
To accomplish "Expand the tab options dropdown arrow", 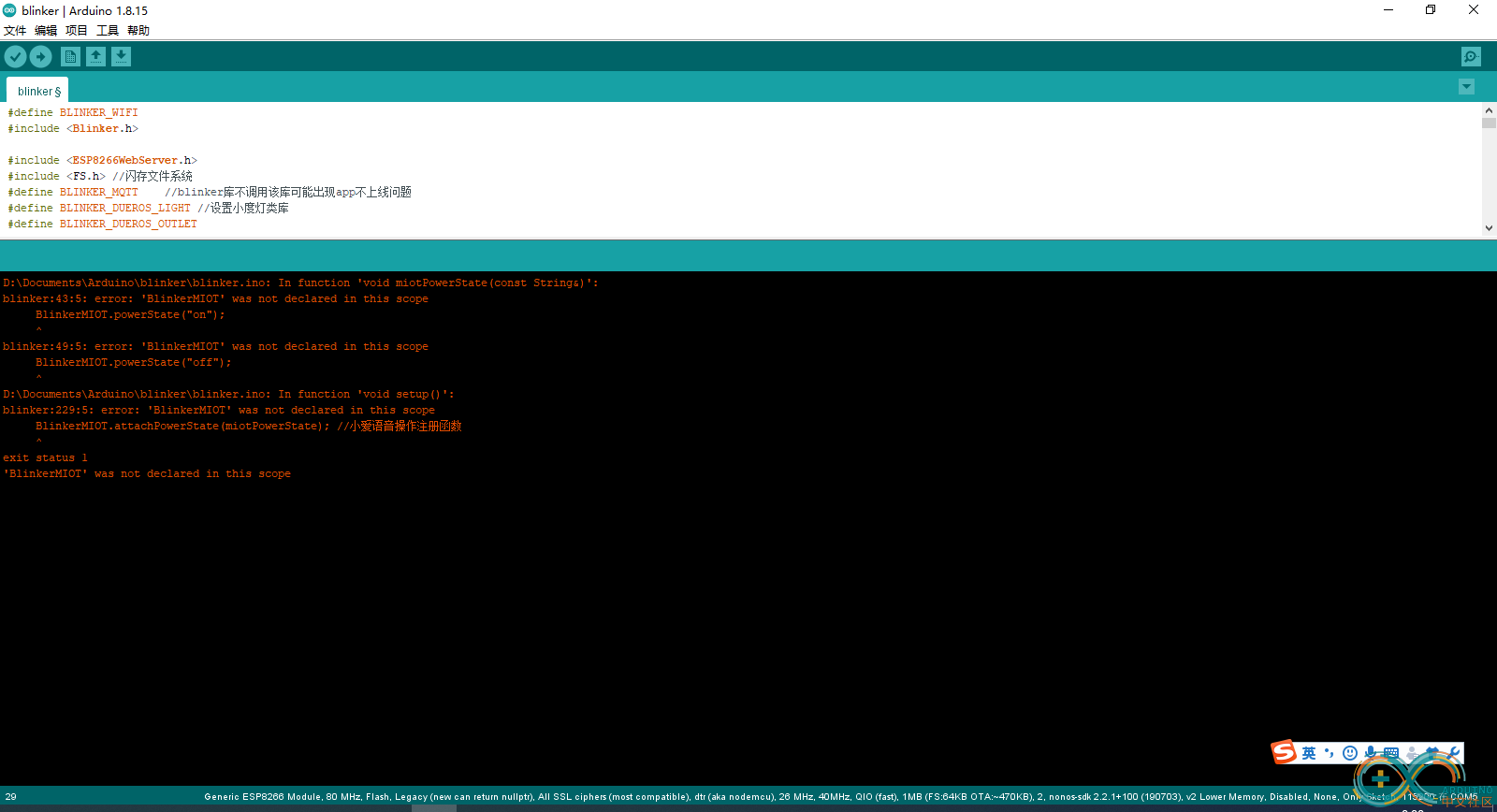I will point(1466,87).
